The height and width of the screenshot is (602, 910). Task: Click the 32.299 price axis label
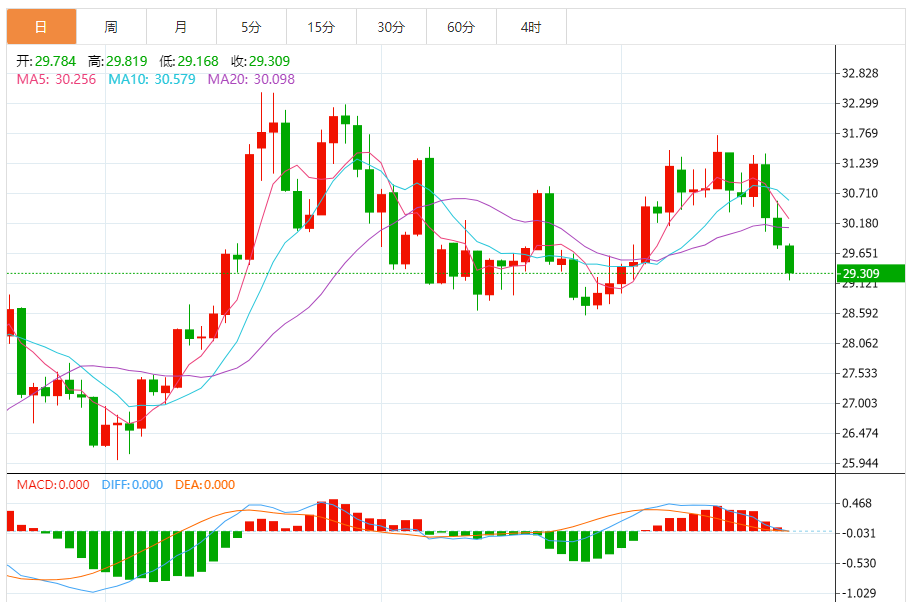click(860, 103)
